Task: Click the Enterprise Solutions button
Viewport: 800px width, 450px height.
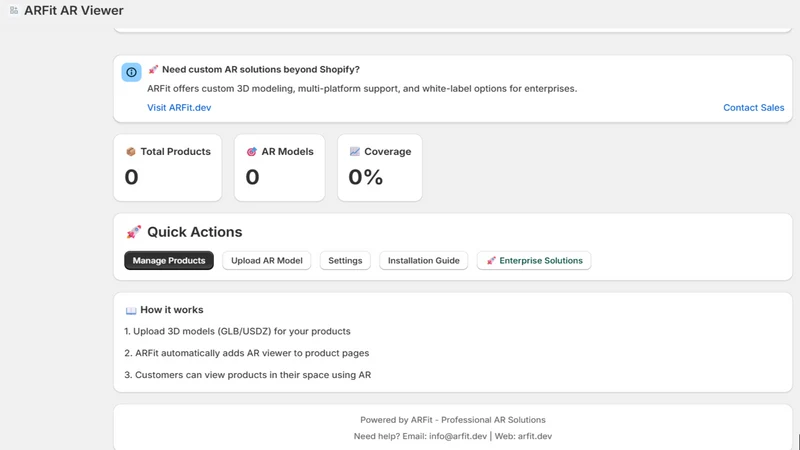Action: point(534,260)
